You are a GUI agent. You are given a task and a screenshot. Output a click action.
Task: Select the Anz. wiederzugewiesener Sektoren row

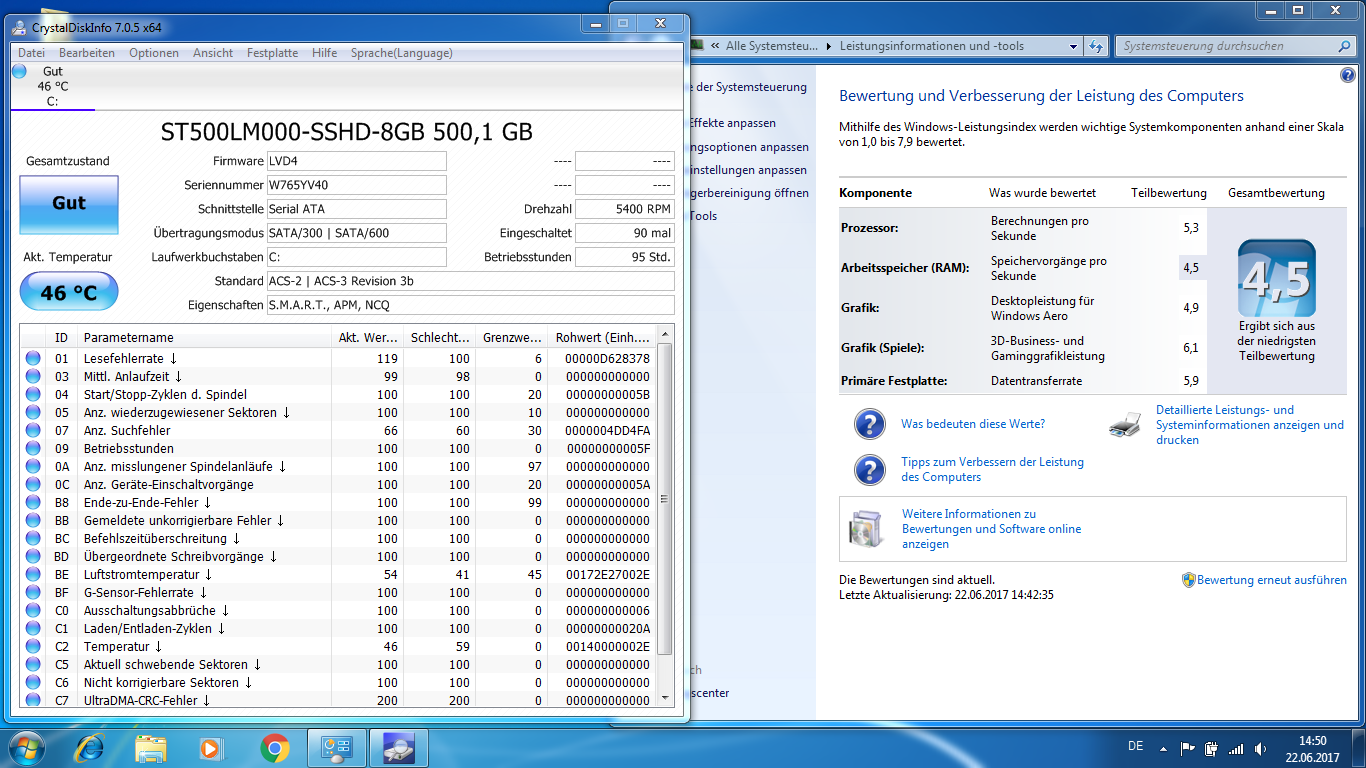click(x=338, y=412)
